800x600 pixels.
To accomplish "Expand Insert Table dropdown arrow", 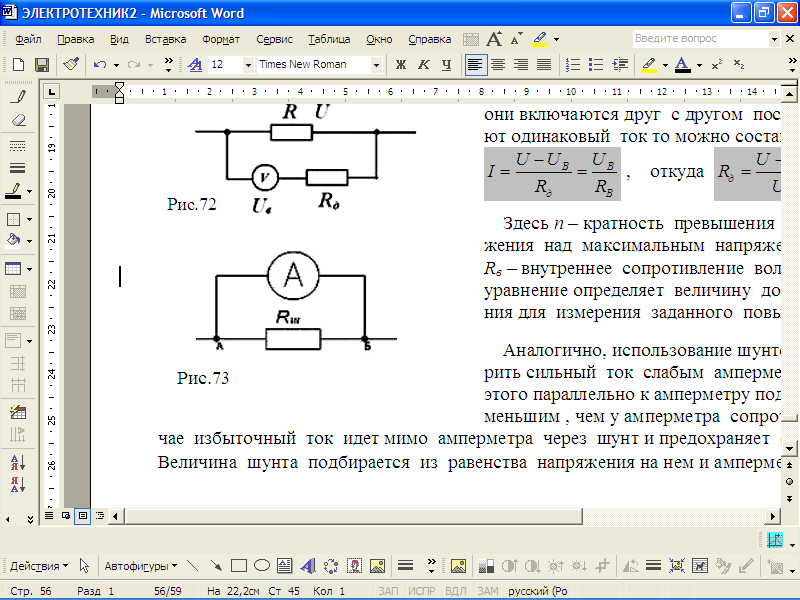I will (30, 269).
